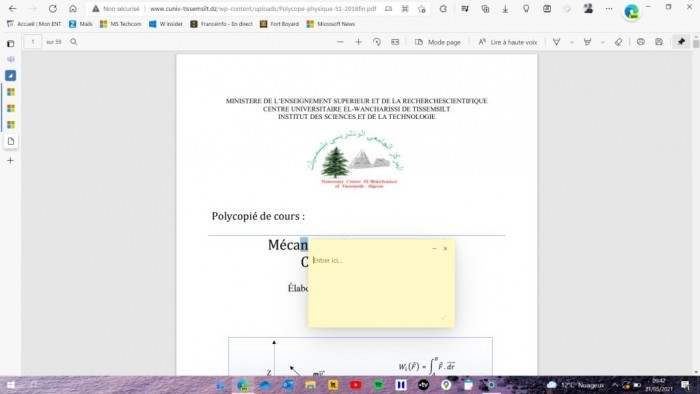700x394 pixels.
Task: Open the MS Techcom bookmark
Action: [x=121, y=24]
